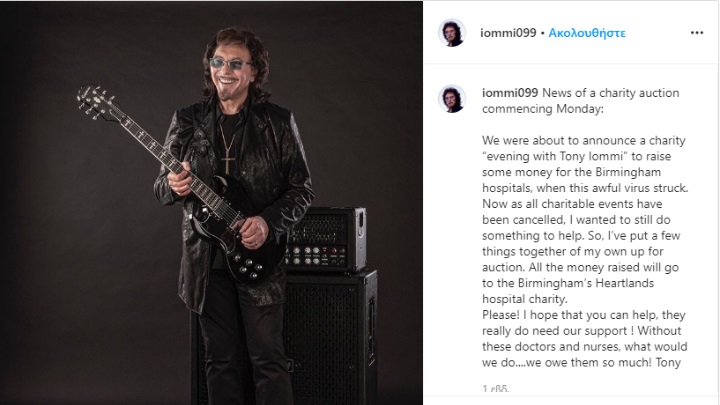Click the black guitar body in the photo
This screenshot has width=720, height=405.
click(234, 230)
